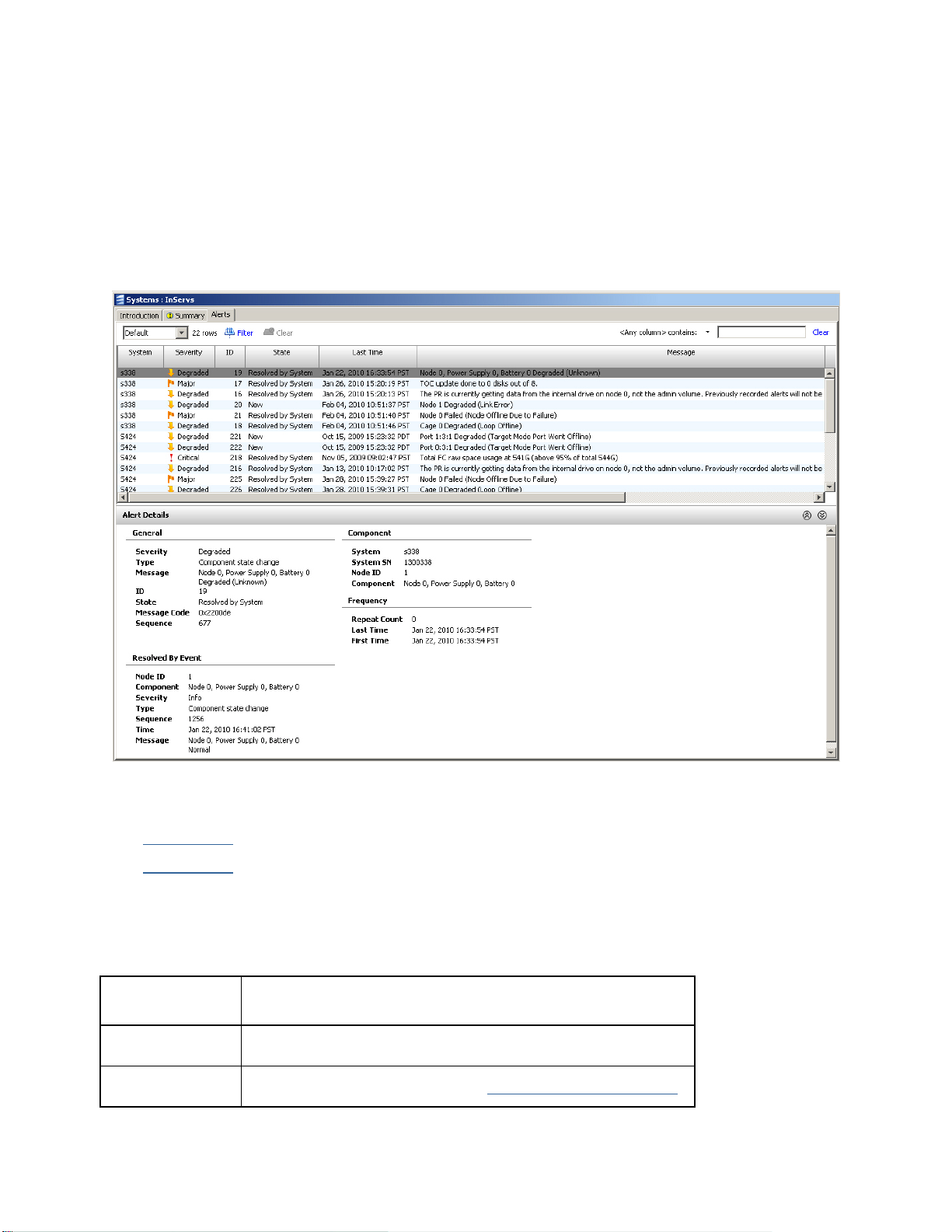Expand the Alert Details panel with down chevron

click(x=822, y=515)
